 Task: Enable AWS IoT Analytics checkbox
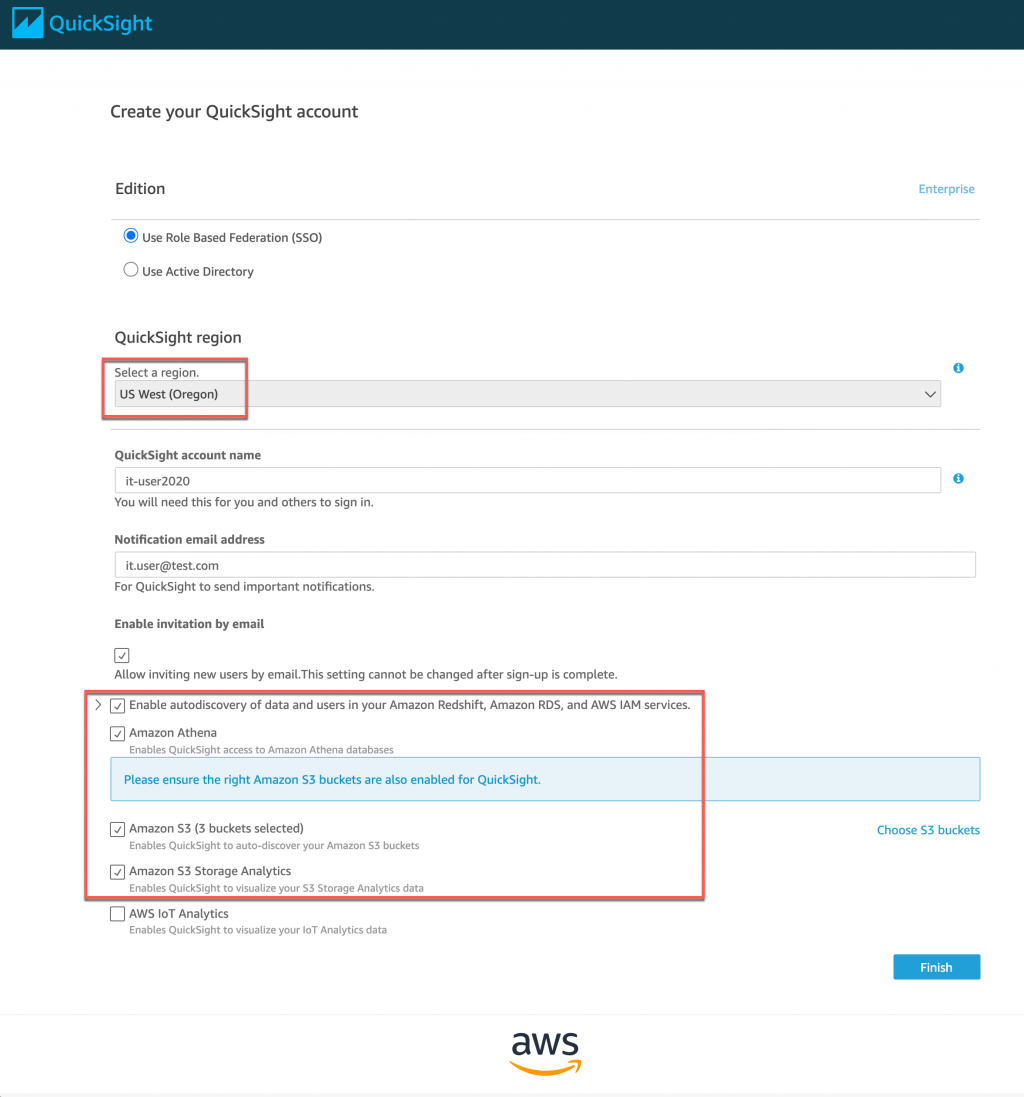(x=118, y=914)
